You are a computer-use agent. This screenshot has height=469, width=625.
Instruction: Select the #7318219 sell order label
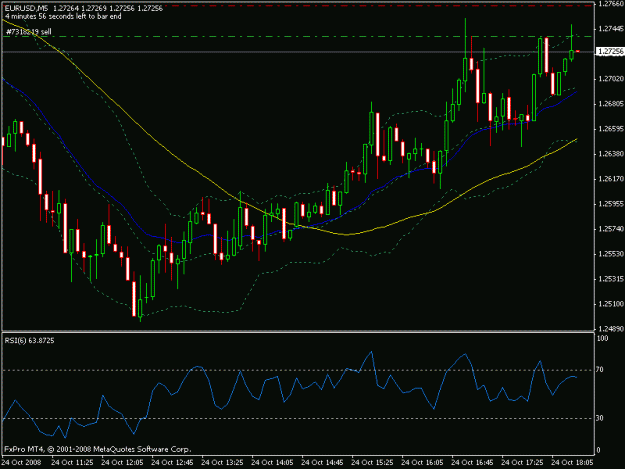[x=29, y=32]
